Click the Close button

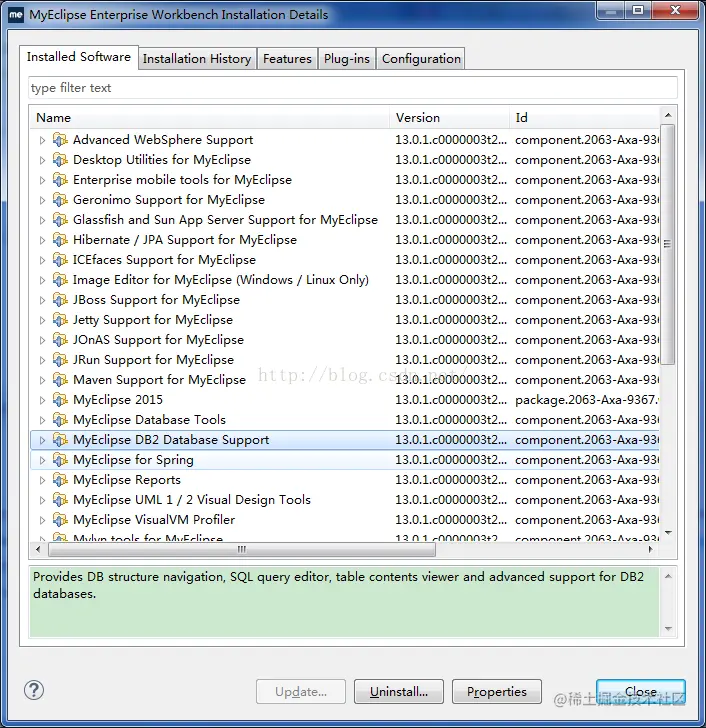(641, 691)
